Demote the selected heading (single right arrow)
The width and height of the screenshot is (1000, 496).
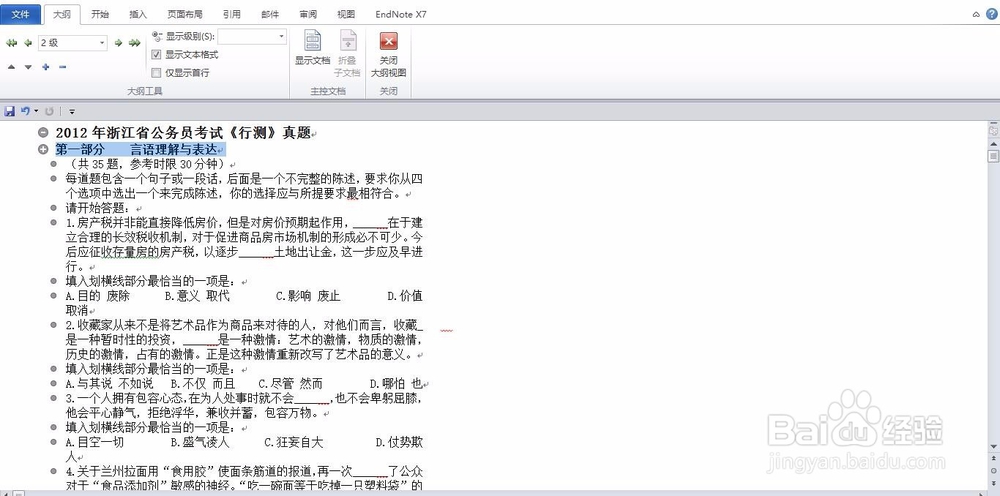118,43
